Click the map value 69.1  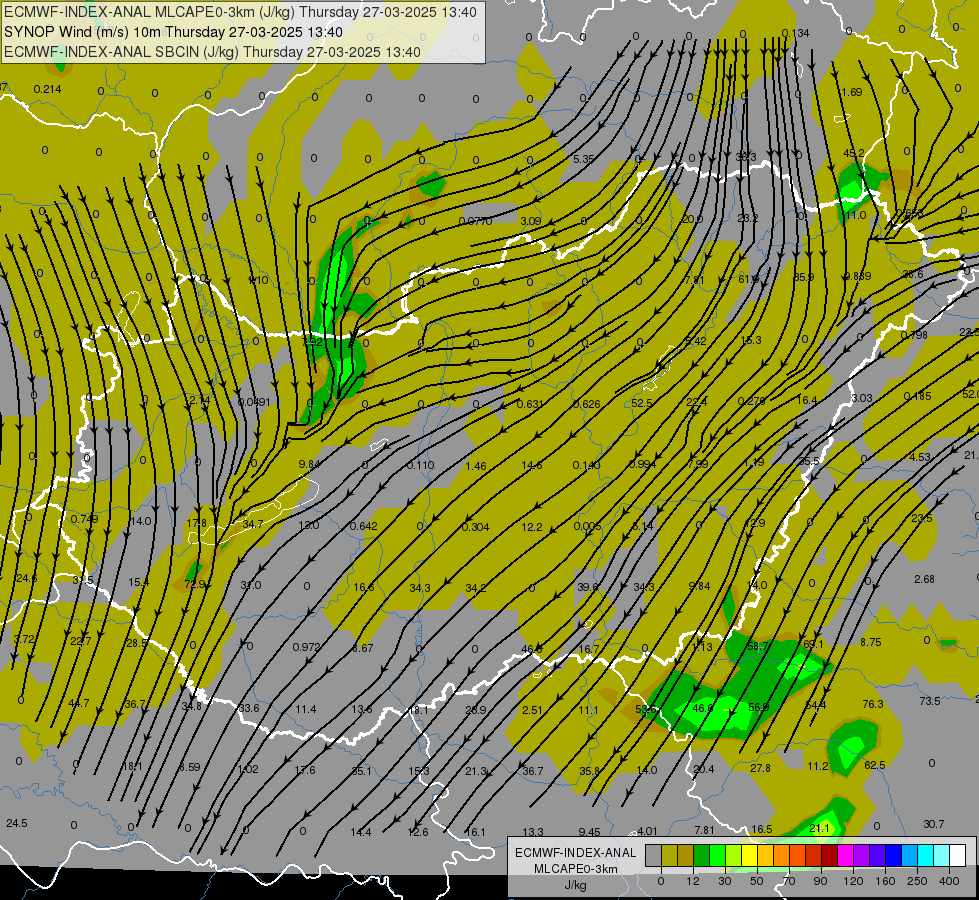814,644
